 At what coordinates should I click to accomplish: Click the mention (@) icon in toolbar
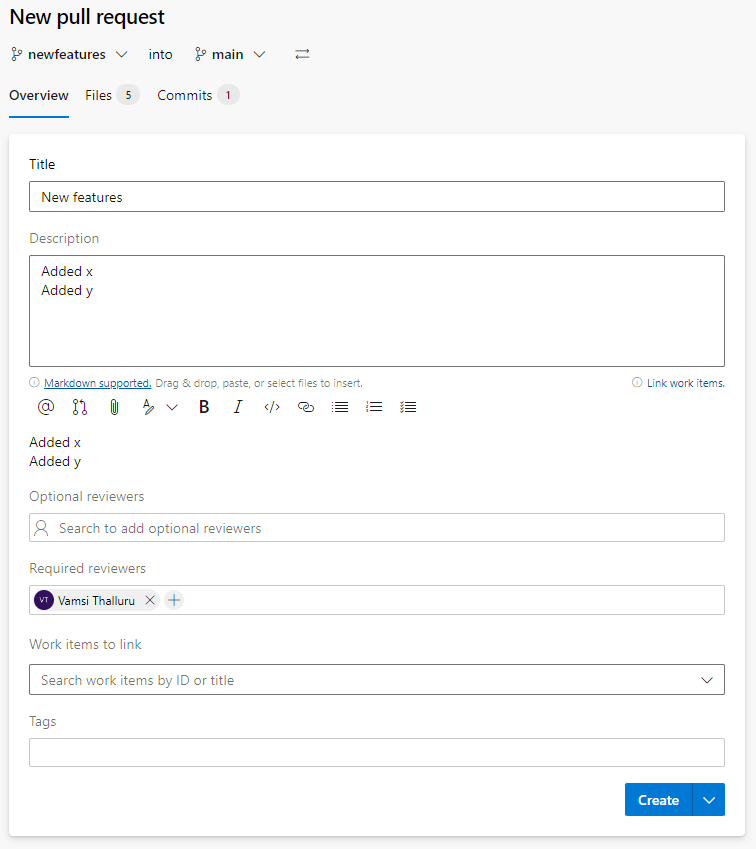pos(45,407)
